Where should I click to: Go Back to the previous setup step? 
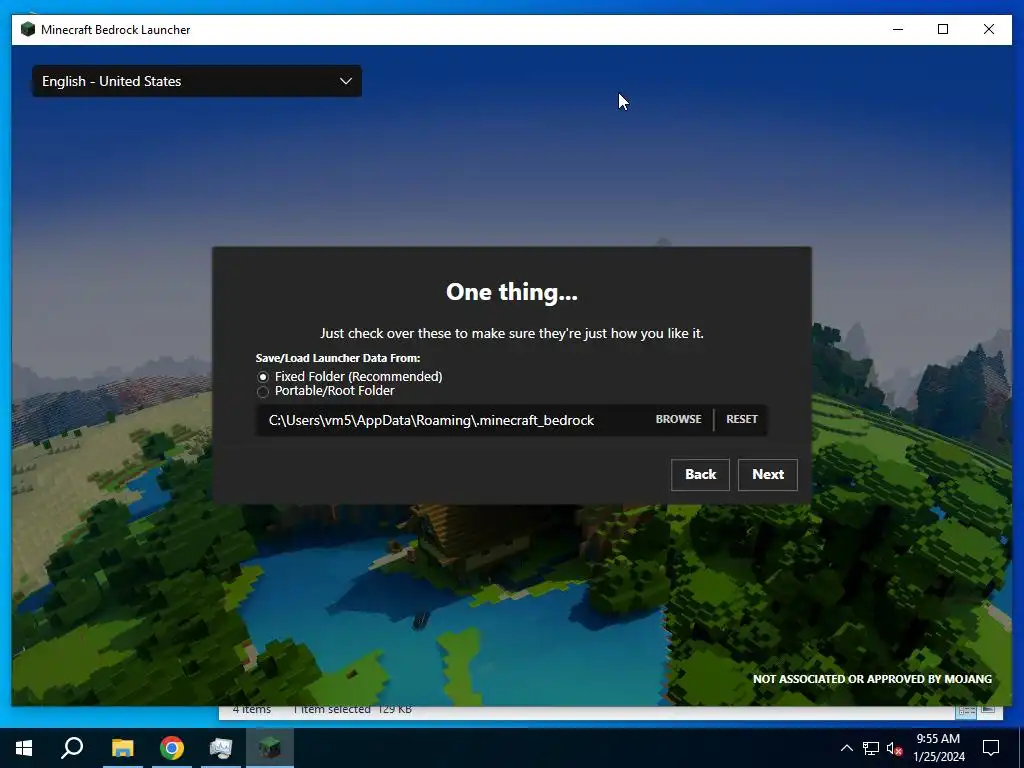point(700,475)
